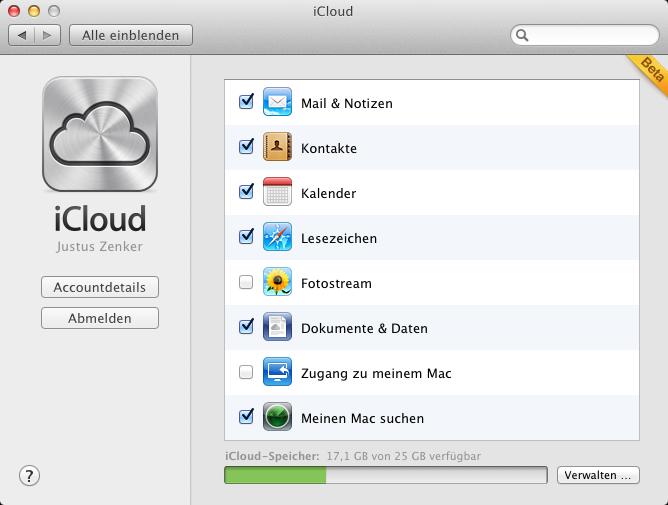
Task: Click the Abmelden button to sign out
Action: coord(100,318)
